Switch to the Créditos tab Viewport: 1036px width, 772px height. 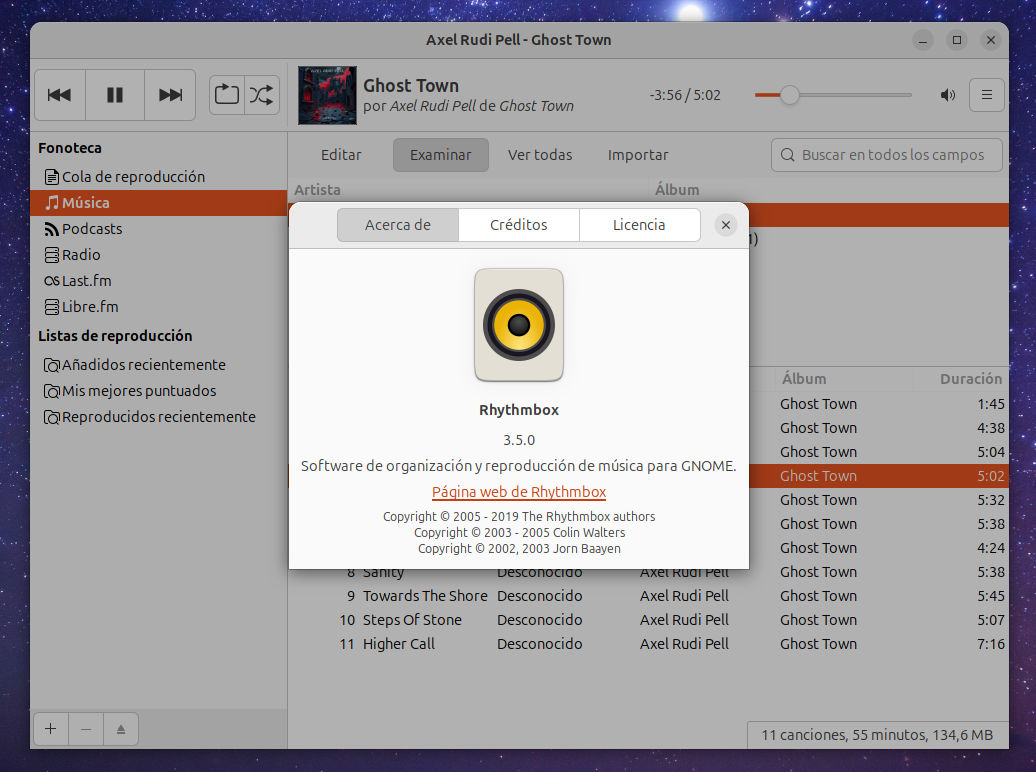519,225
